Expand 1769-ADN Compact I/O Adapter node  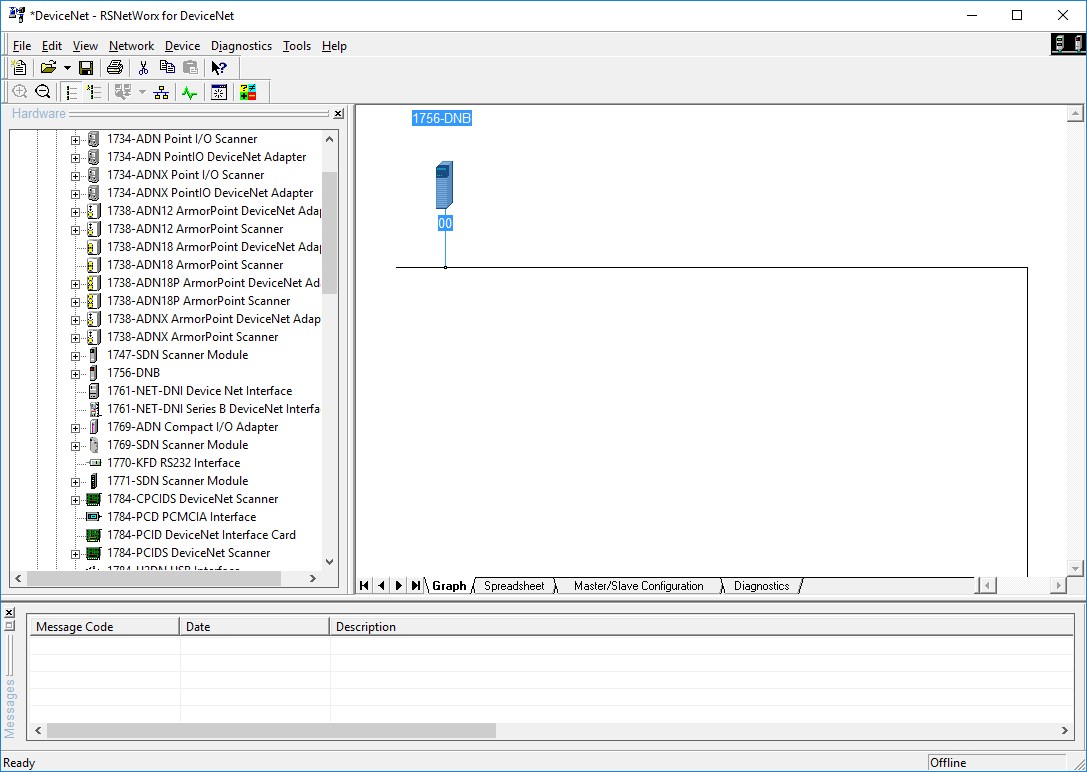tap(76, 428)
